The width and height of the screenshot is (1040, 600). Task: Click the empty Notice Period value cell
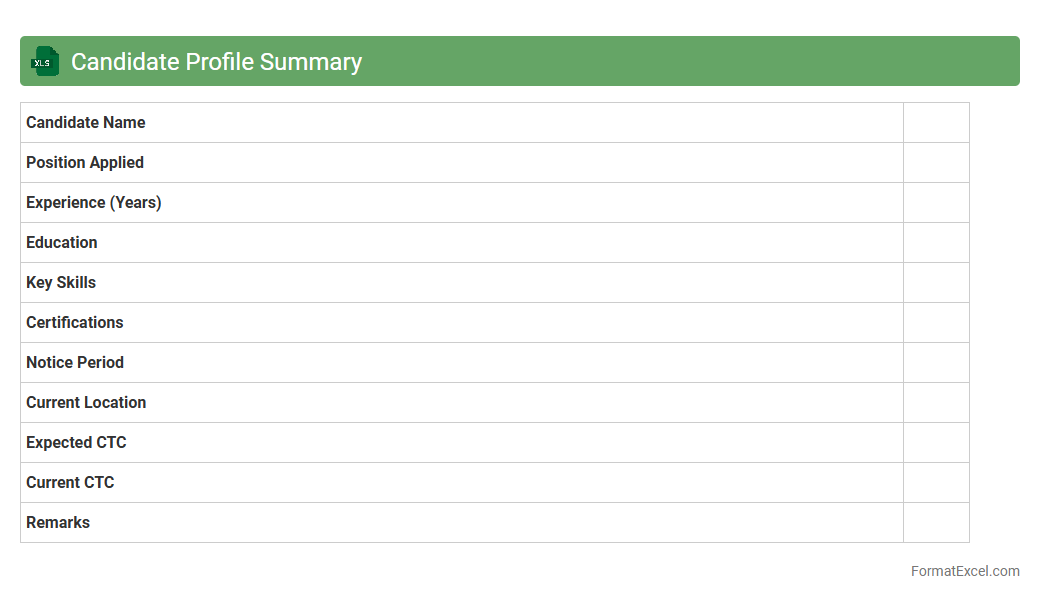[x=936, y=363]
